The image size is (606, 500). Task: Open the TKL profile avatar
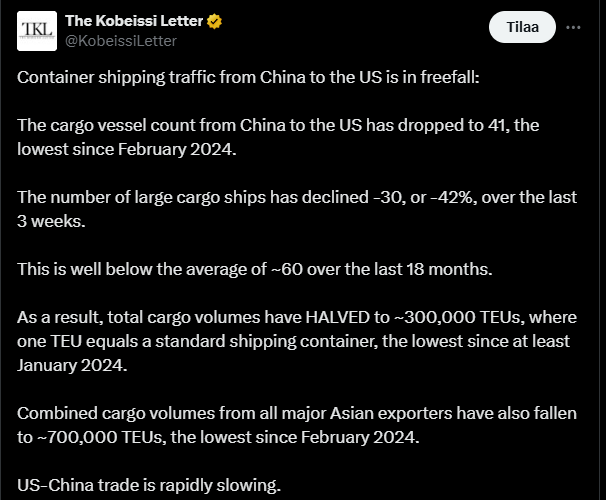[37, 30]
